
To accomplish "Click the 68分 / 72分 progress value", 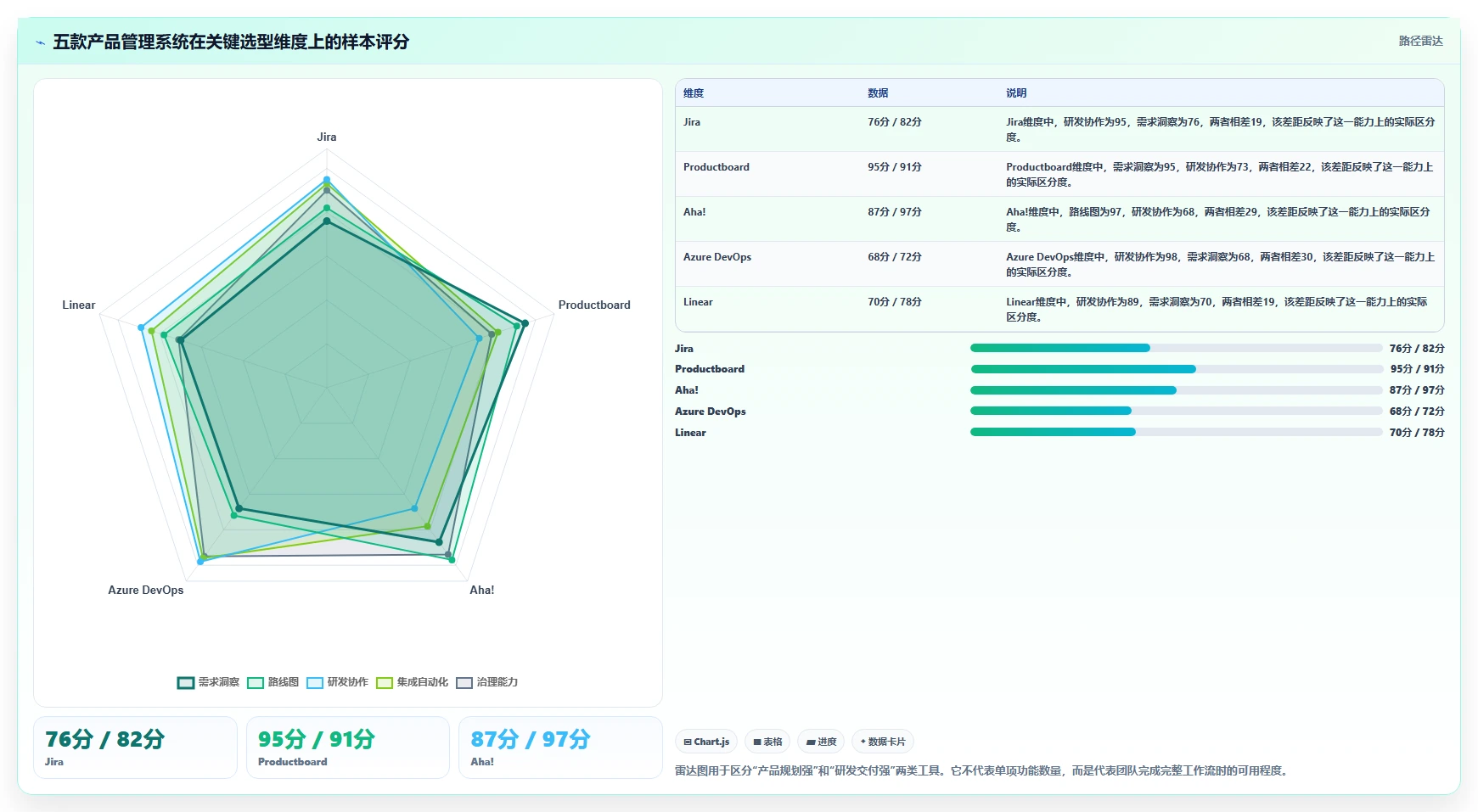I will pyautogui.click(x=1417, y=412).
